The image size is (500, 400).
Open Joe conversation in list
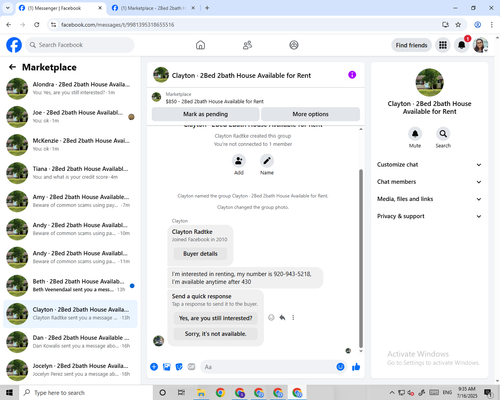(x=70, y=117)
